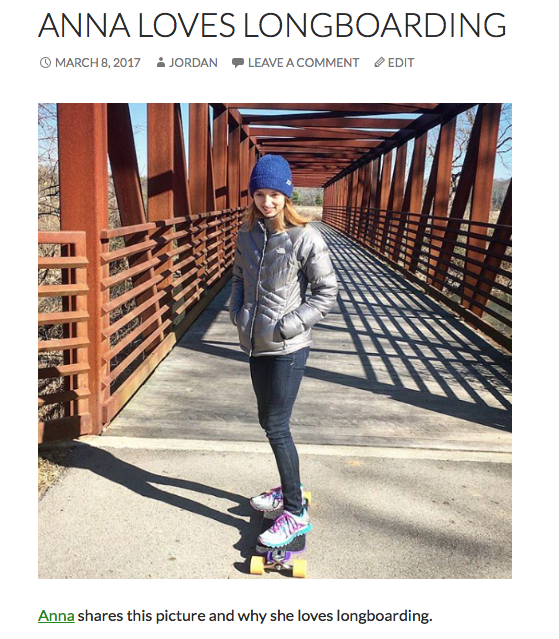
Task: Click the silver puffer jacket in the photo
Action: (x=282, y=289)
